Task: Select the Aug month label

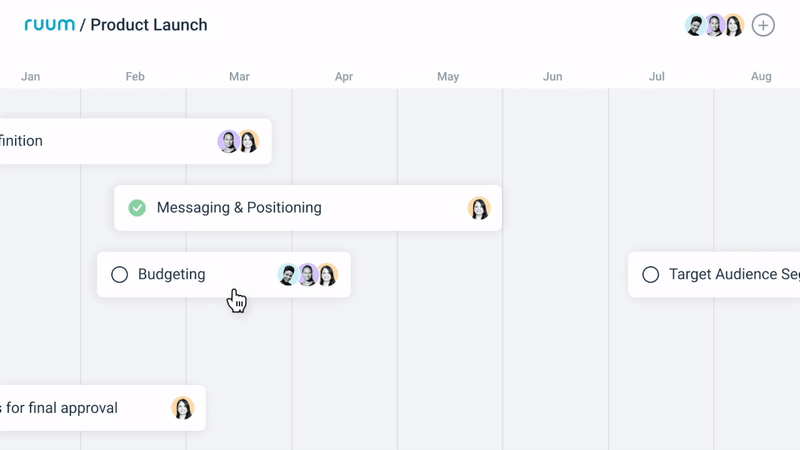Action: [x=761, y=76]
